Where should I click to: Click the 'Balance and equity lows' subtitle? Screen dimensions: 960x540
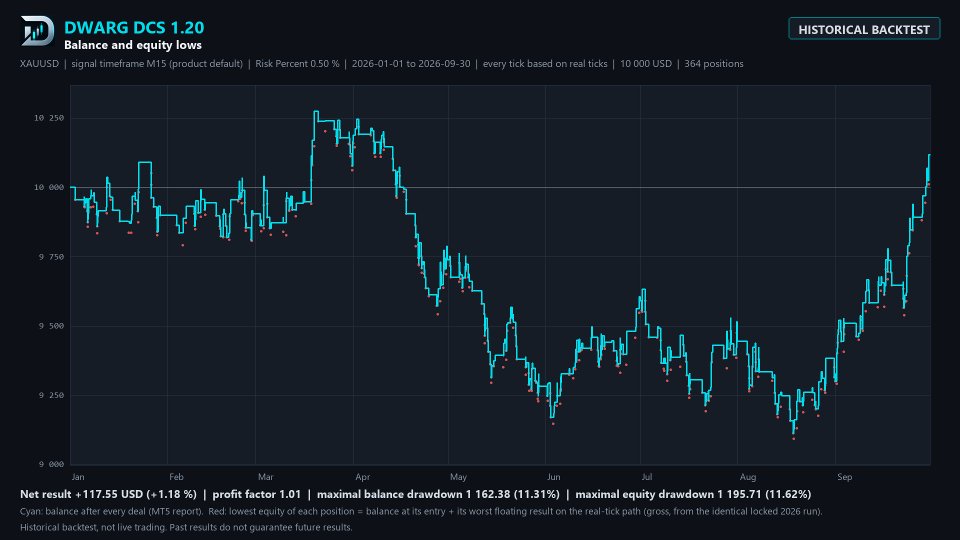tap(133, 45)
